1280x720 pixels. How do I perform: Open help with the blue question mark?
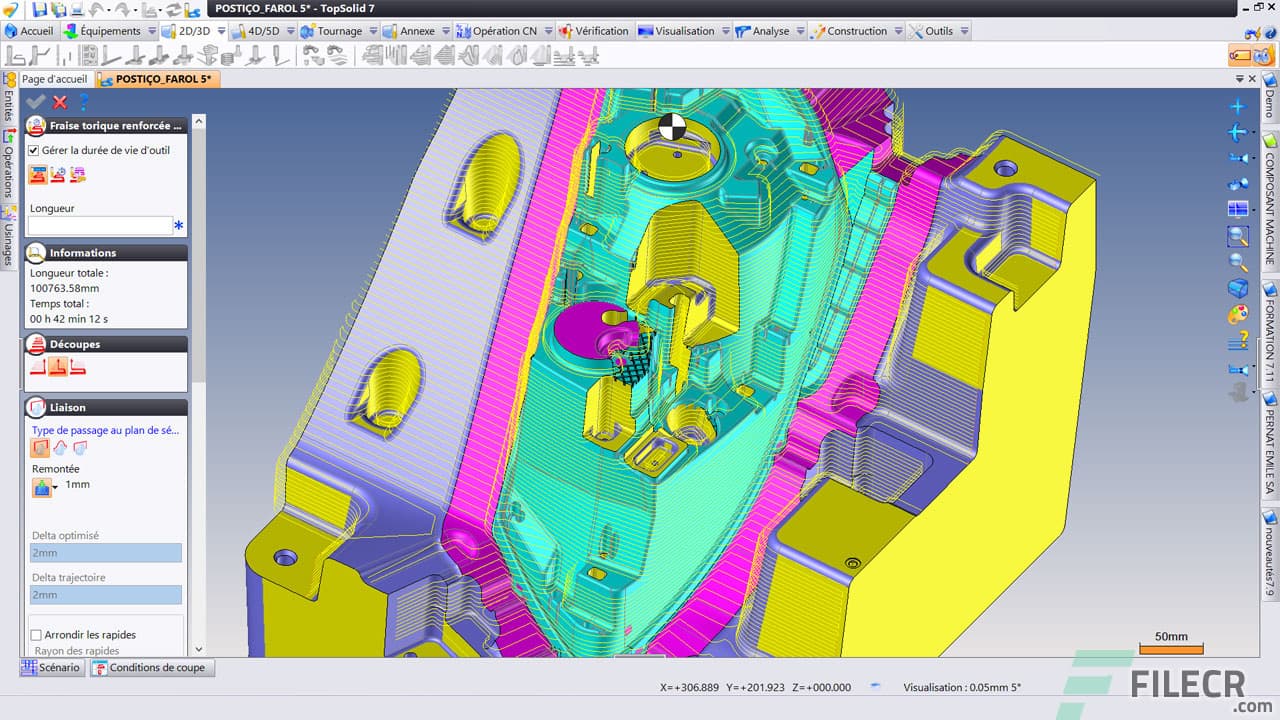click(x=84, y=102)
